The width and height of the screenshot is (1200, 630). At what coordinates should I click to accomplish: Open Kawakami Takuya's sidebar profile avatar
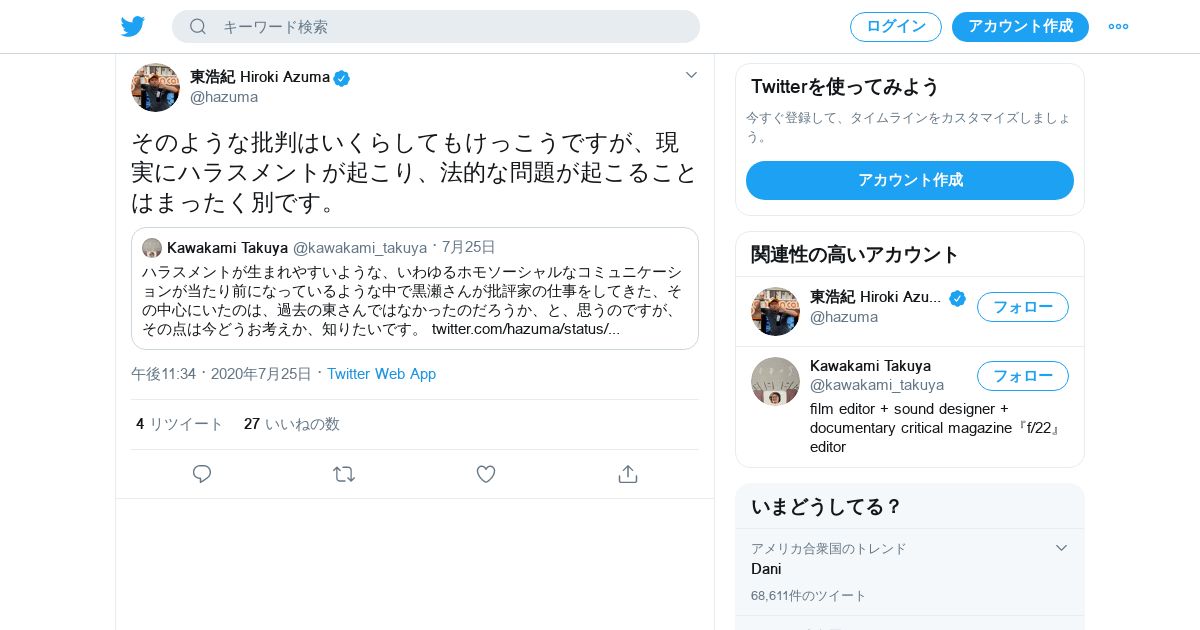click(x=775, y=381)
